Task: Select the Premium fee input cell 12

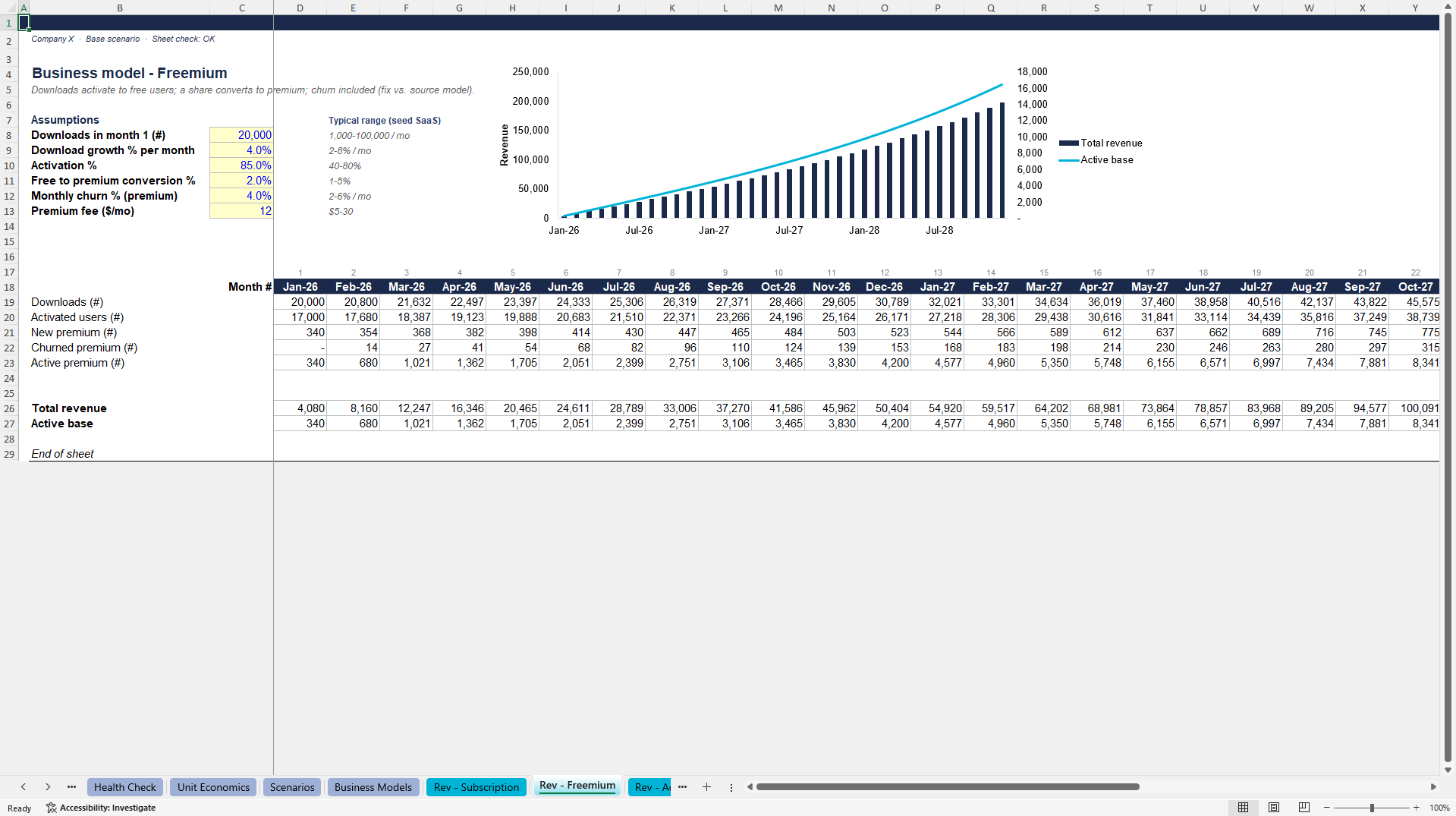Action: pyautogui.click(x=241, y=211)
